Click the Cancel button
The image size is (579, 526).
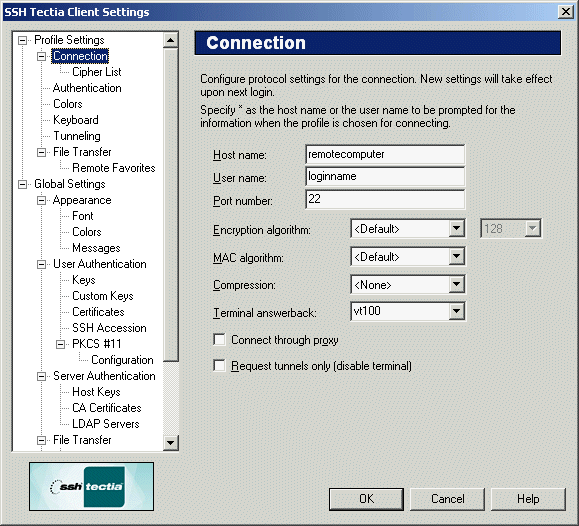448,499
